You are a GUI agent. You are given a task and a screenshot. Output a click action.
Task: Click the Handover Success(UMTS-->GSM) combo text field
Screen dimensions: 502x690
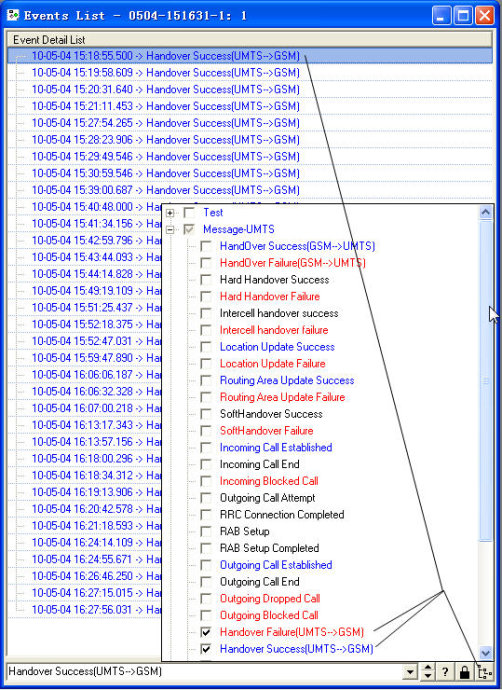205,672
